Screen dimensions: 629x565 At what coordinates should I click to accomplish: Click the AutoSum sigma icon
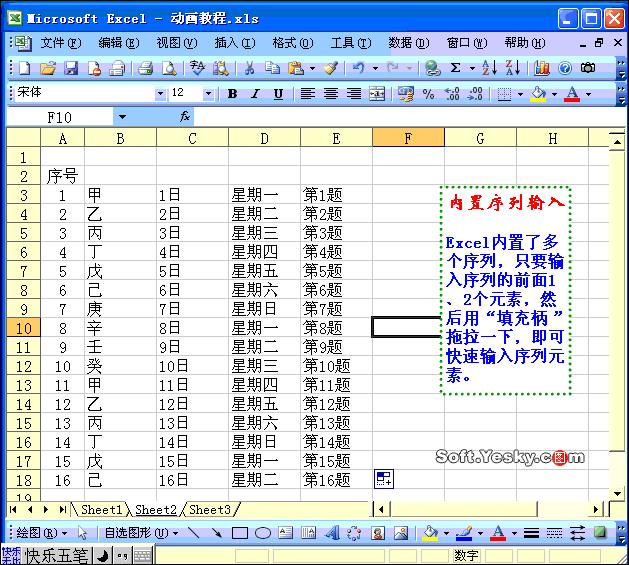click(x=456, y=68)
